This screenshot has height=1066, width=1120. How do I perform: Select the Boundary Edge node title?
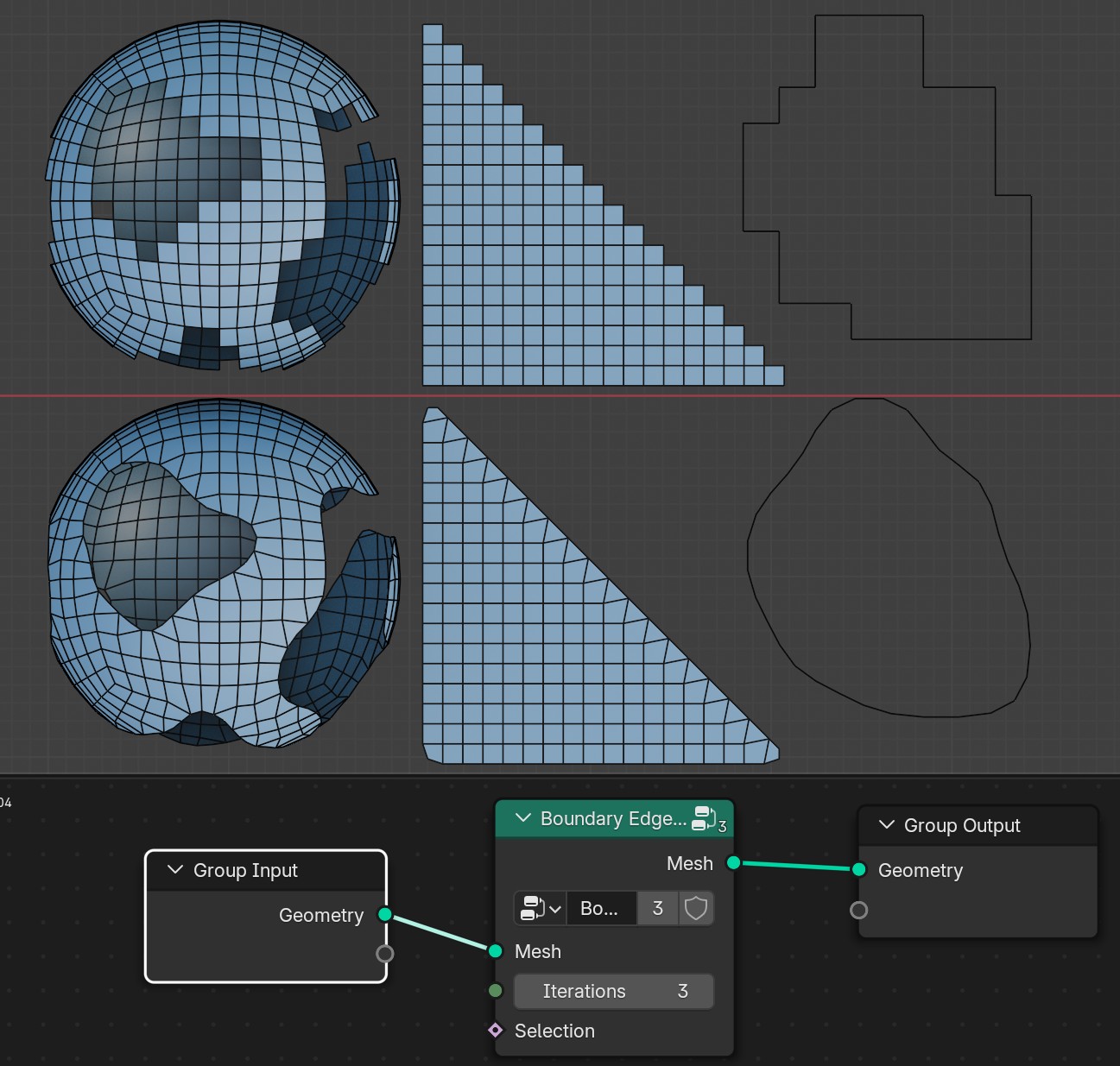(613, 818)
